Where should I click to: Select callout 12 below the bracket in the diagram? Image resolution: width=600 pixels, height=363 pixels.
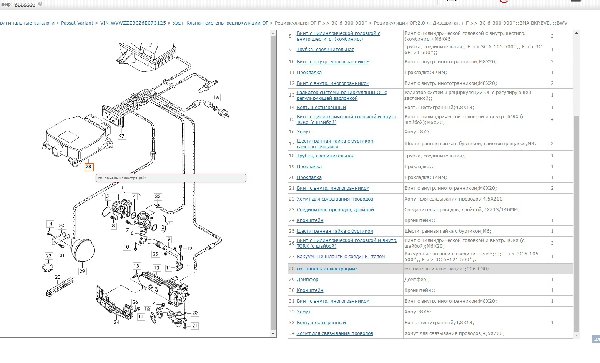tap(122, 135)
